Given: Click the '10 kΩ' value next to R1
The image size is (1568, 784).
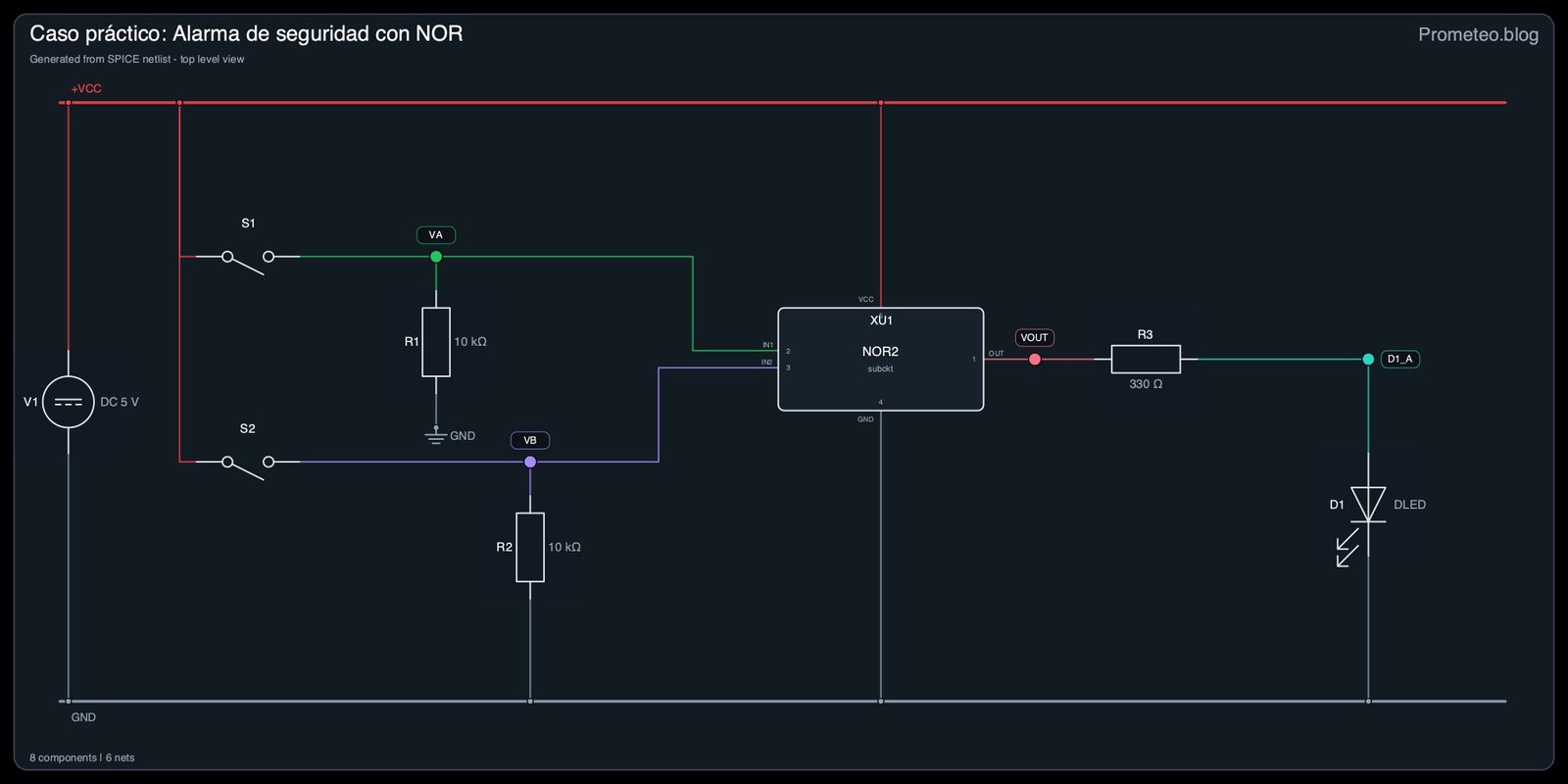Looking at the screenshot, I should [470, 342].
